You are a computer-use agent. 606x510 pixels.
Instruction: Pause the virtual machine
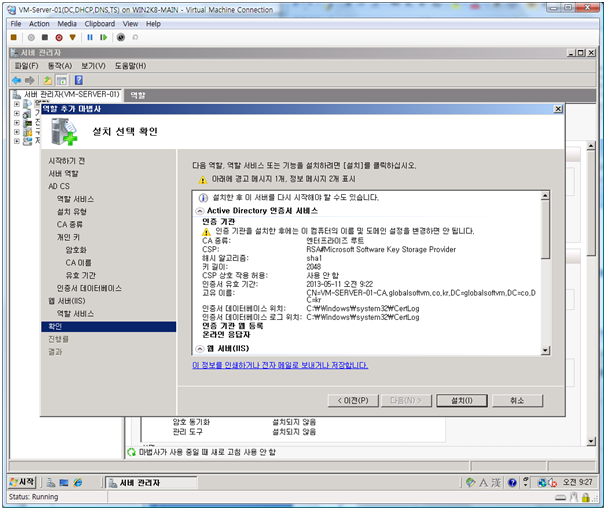tap(90, 37)
